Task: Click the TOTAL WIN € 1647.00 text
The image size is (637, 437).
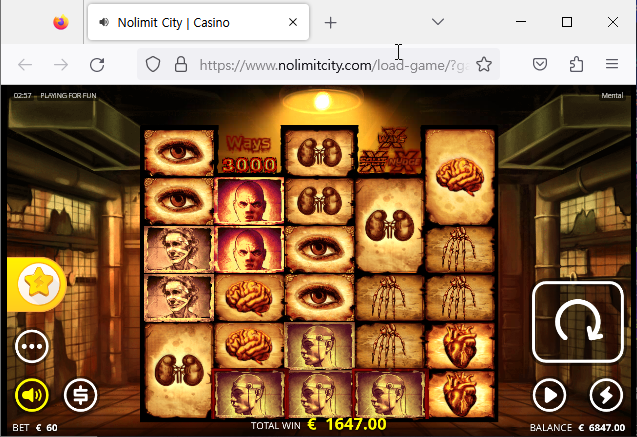Action: 318,425
